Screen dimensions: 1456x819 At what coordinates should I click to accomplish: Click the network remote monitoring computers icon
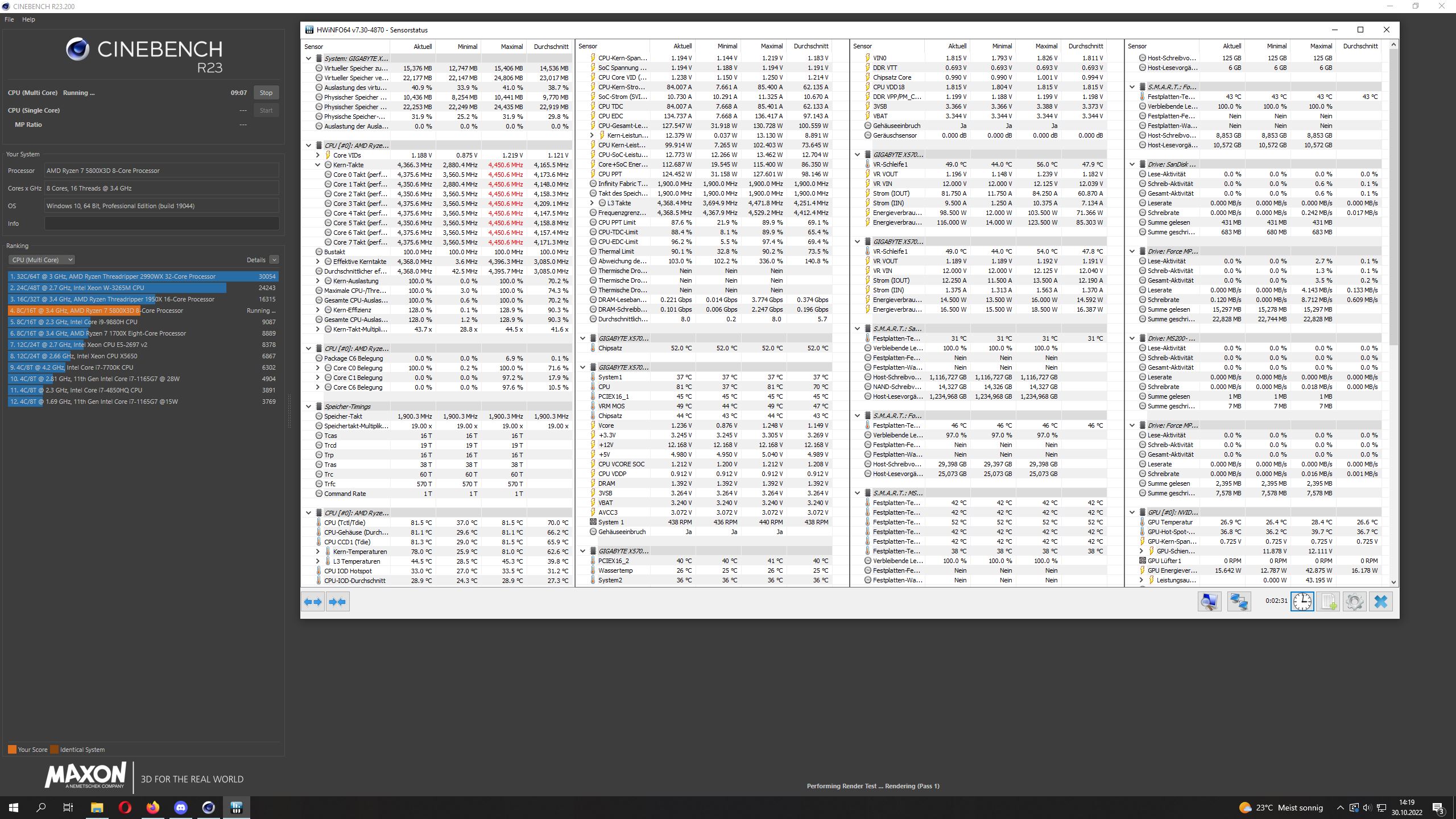tap(1239, 602)
